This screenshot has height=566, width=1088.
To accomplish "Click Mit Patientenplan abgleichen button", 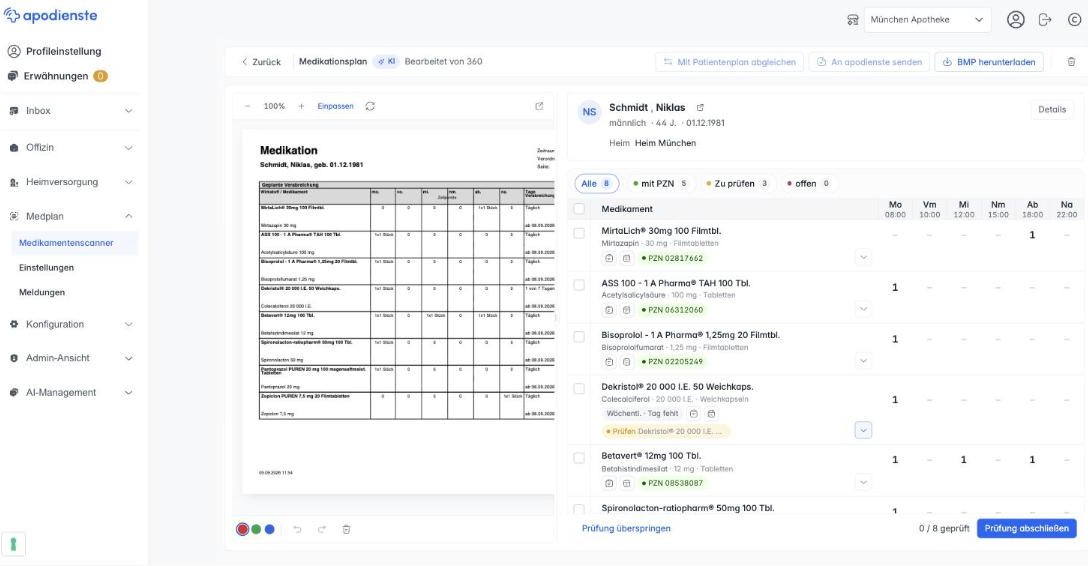I will tap(729, 62).
